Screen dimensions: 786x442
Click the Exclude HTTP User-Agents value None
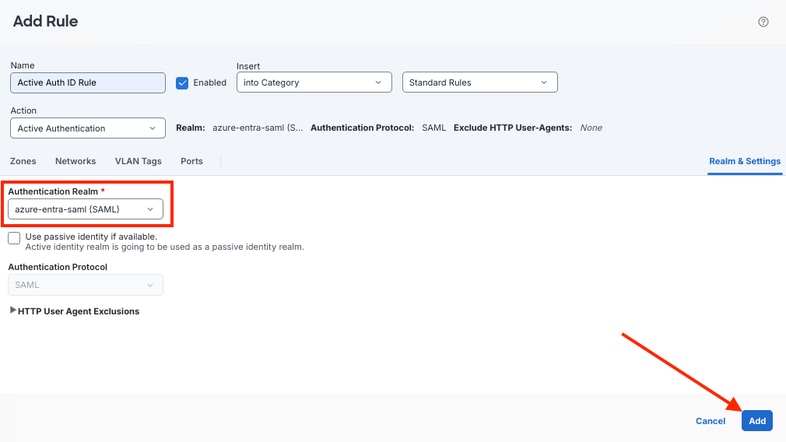pos(591,128)
